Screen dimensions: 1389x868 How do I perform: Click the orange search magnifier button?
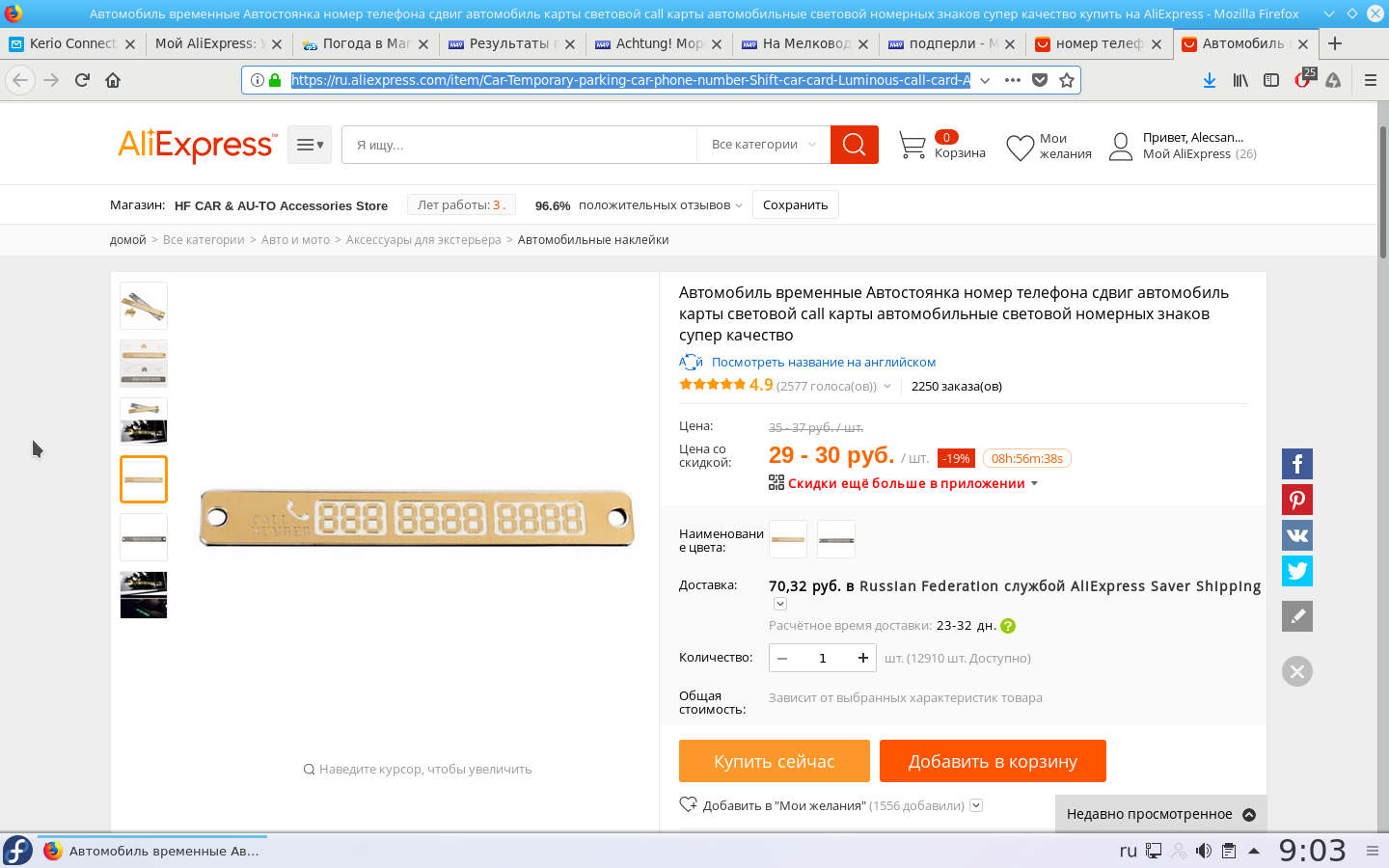[854, 145]
